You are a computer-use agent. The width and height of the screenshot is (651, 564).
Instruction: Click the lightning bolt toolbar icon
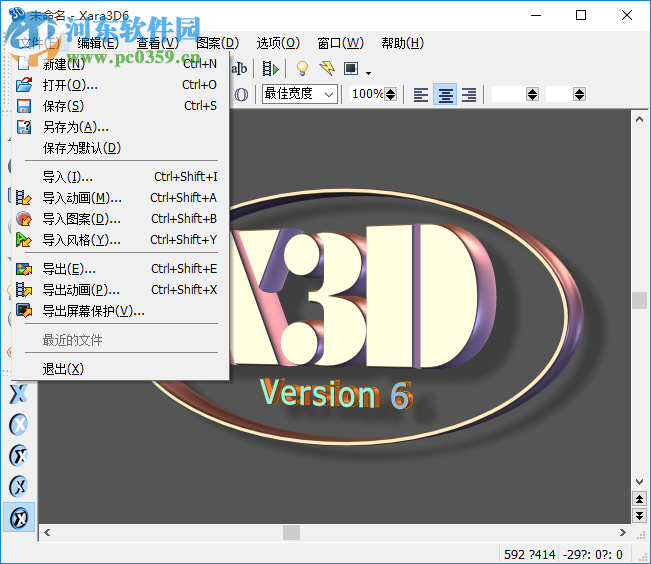coord(327,69)
